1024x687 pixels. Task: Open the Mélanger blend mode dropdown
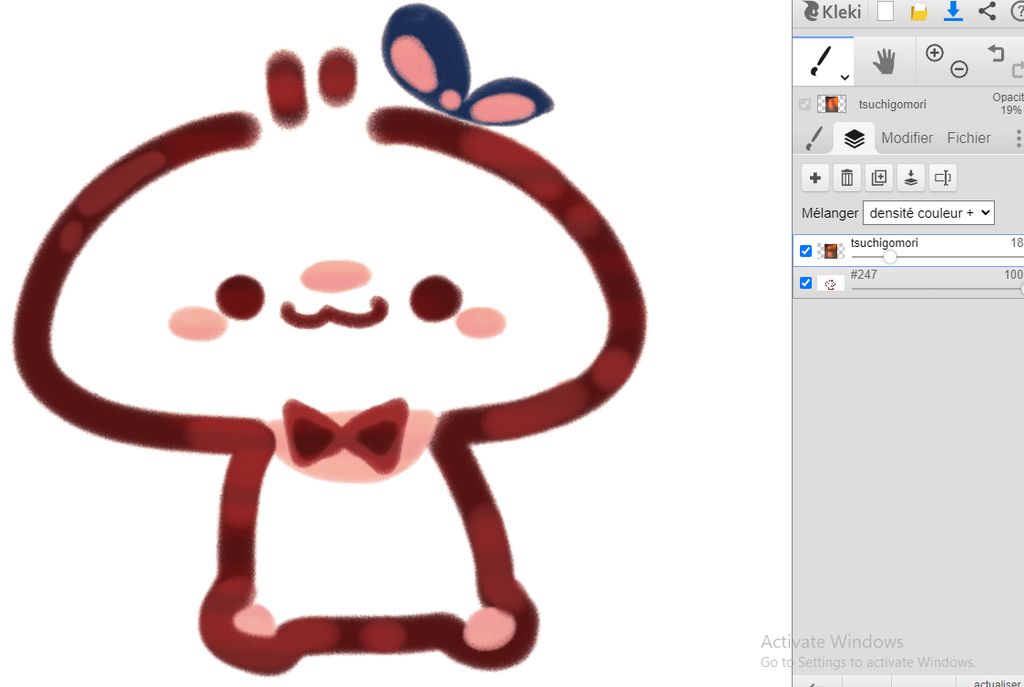pos(928,213)
